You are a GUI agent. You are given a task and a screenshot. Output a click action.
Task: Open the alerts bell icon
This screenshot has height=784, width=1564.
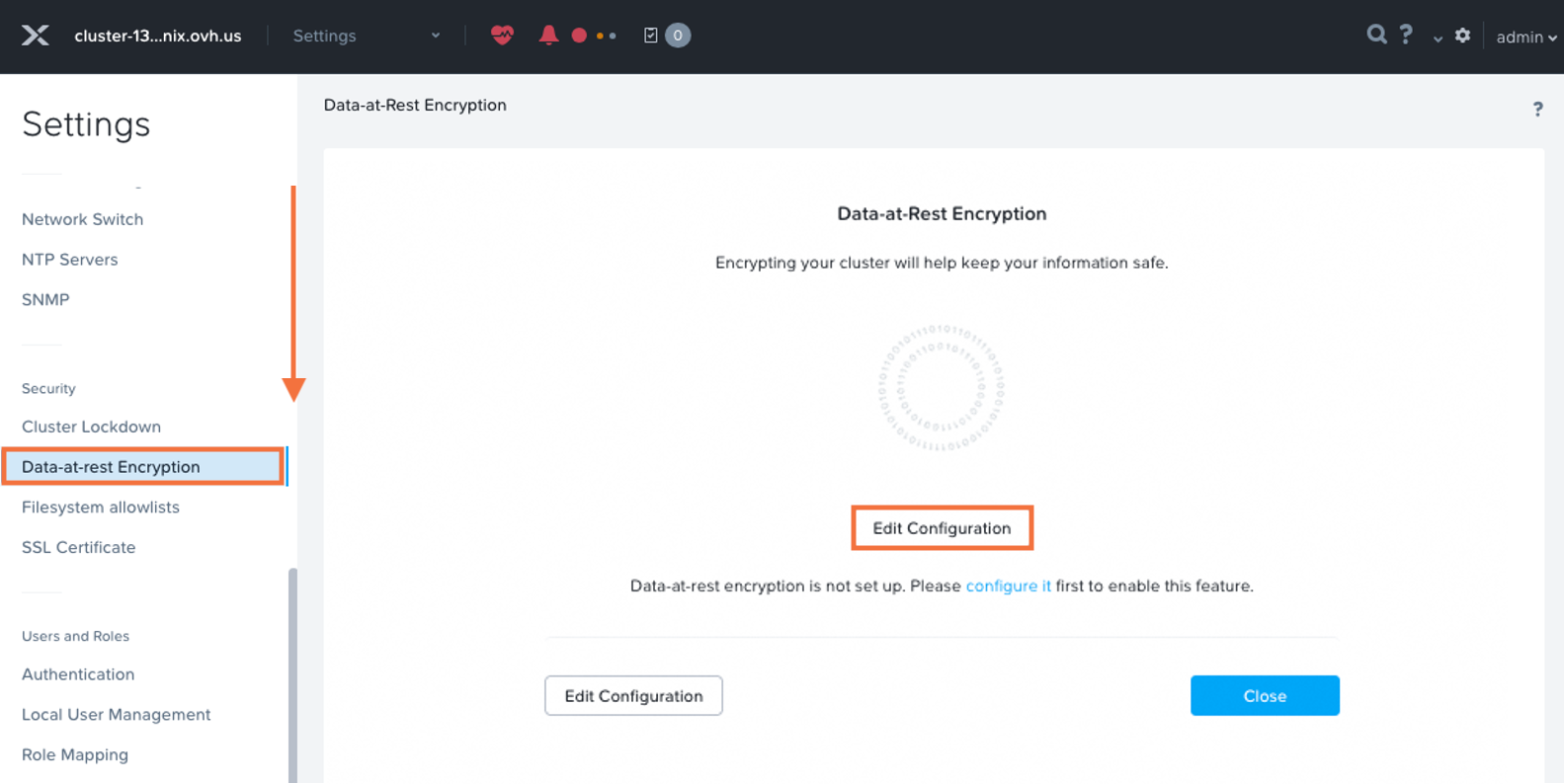pyautogui.click(x=548, y=36)
